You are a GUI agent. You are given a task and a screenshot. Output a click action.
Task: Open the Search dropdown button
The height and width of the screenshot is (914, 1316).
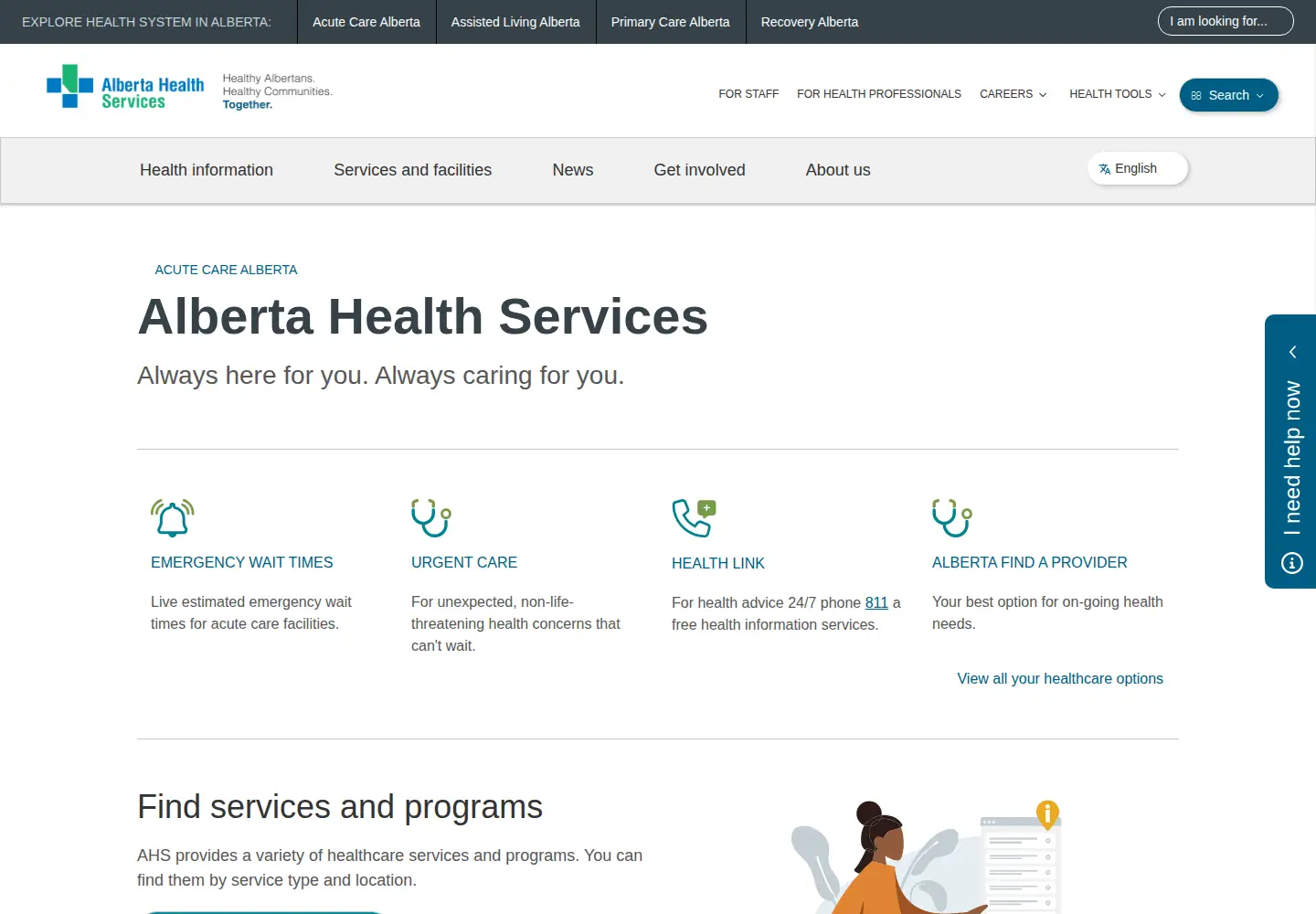1228,95
